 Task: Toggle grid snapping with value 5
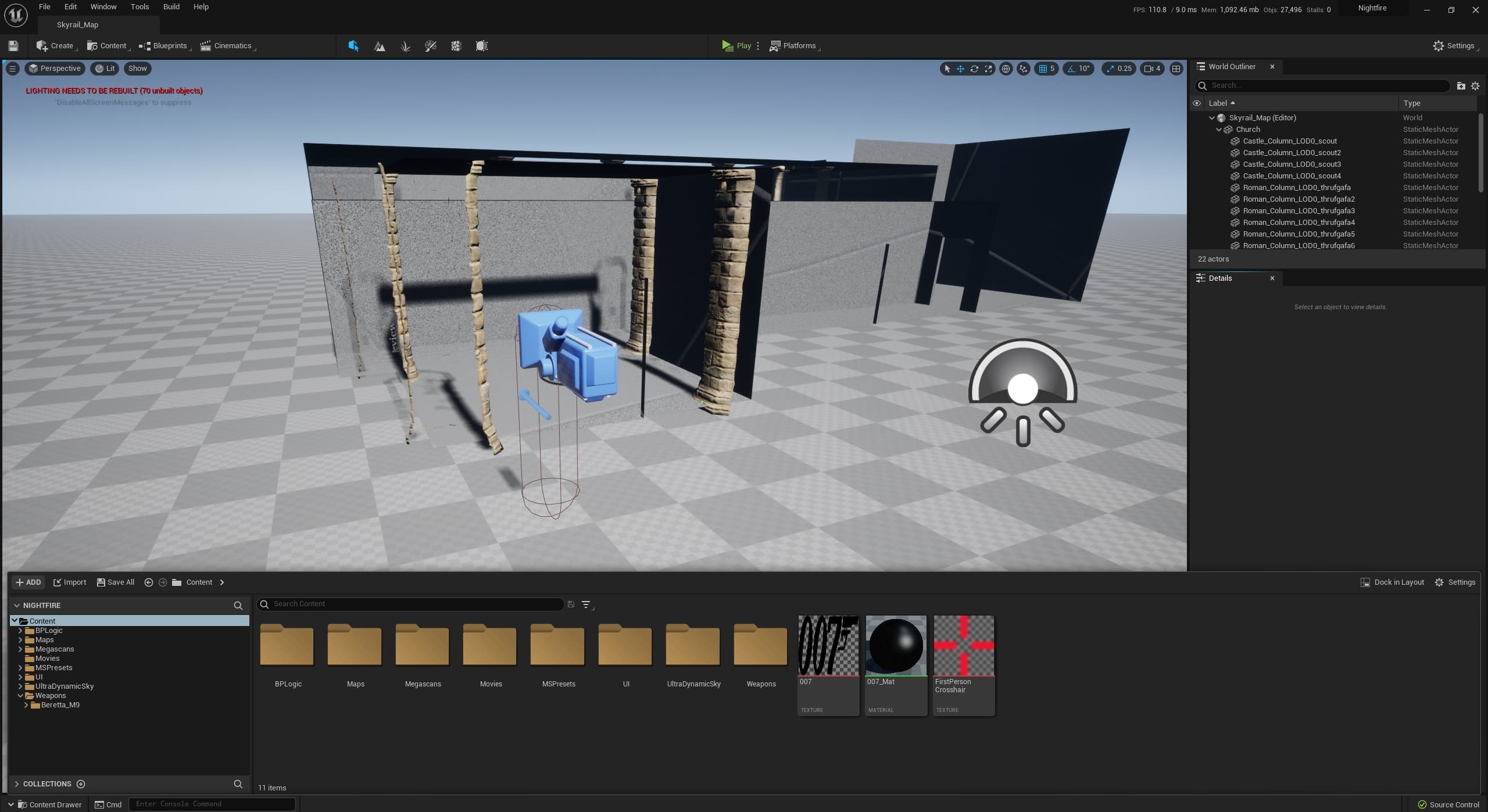pos(1046,69)
